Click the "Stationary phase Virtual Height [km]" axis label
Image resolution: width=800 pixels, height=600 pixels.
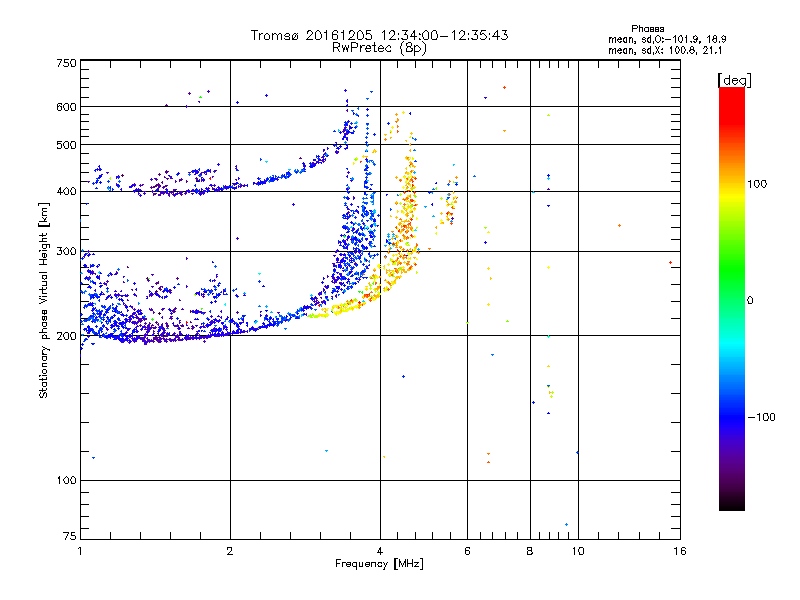click(44, 300)
